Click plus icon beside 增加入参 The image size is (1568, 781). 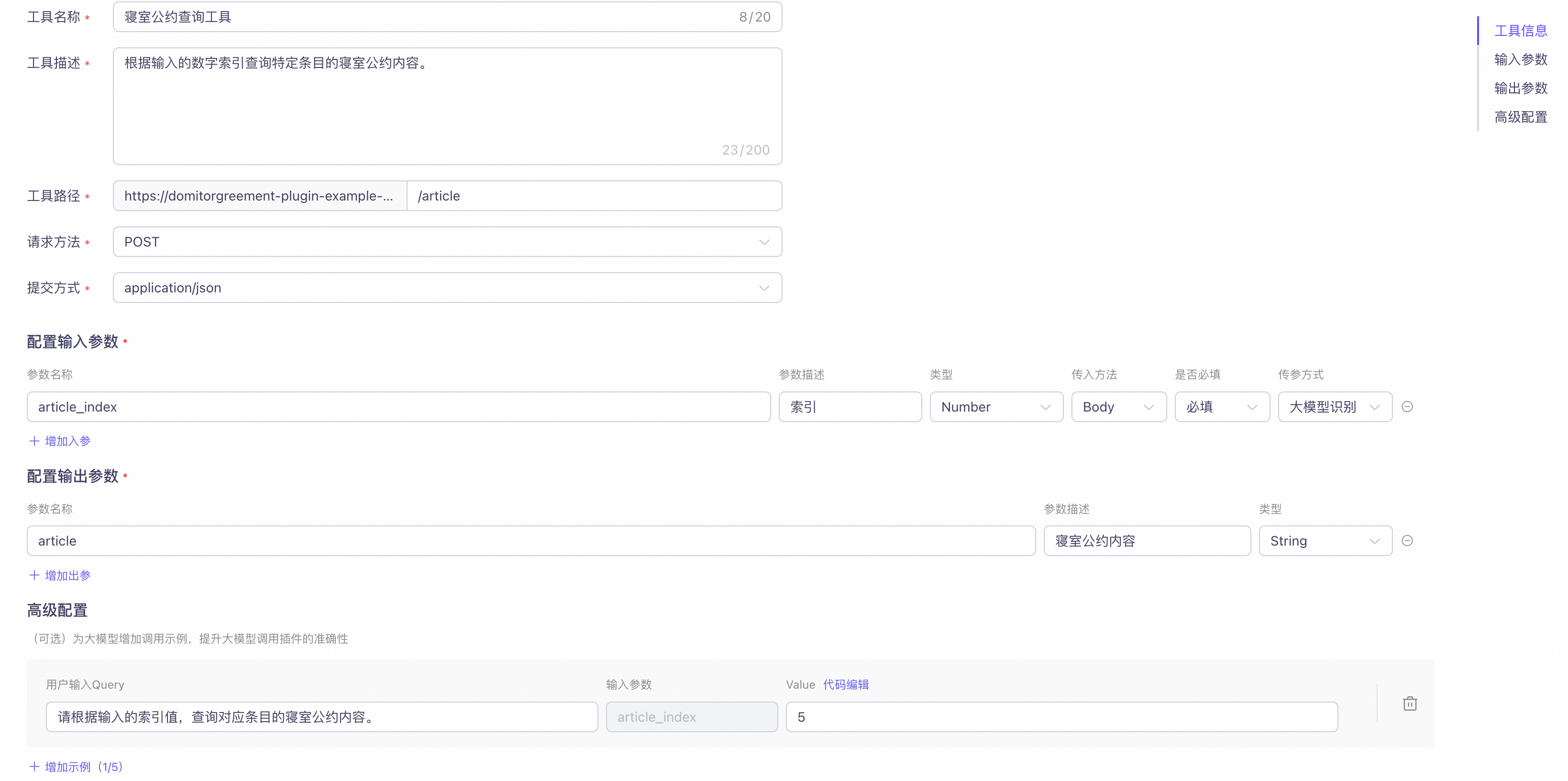click(x=34, y=440)
